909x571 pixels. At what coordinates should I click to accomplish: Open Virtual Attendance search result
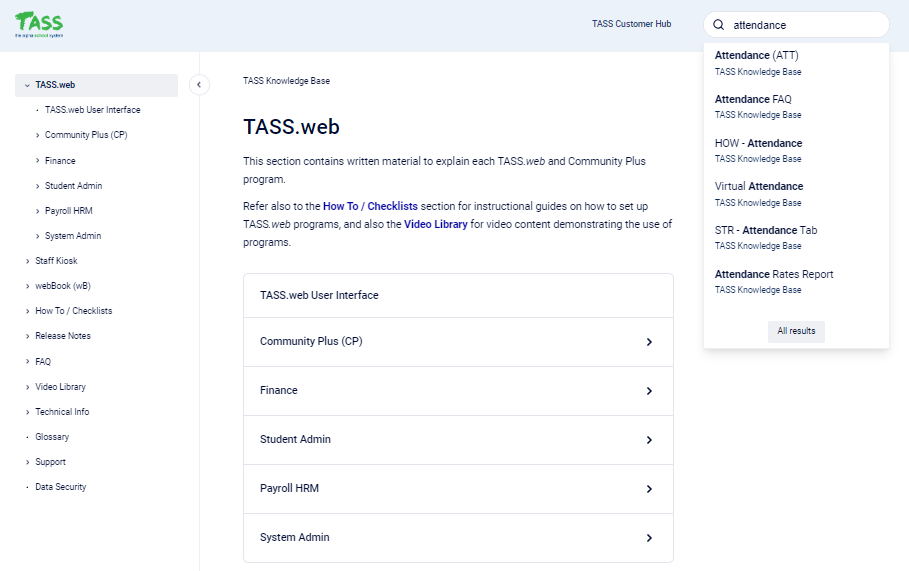(x=758, y=187)
